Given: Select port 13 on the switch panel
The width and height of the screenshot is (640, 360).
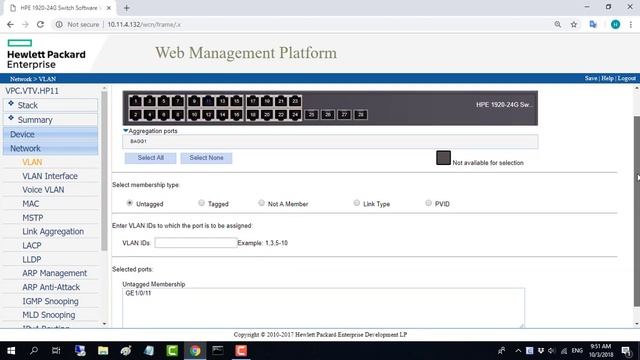Looking at the screenshot, I should coord(222,101).
